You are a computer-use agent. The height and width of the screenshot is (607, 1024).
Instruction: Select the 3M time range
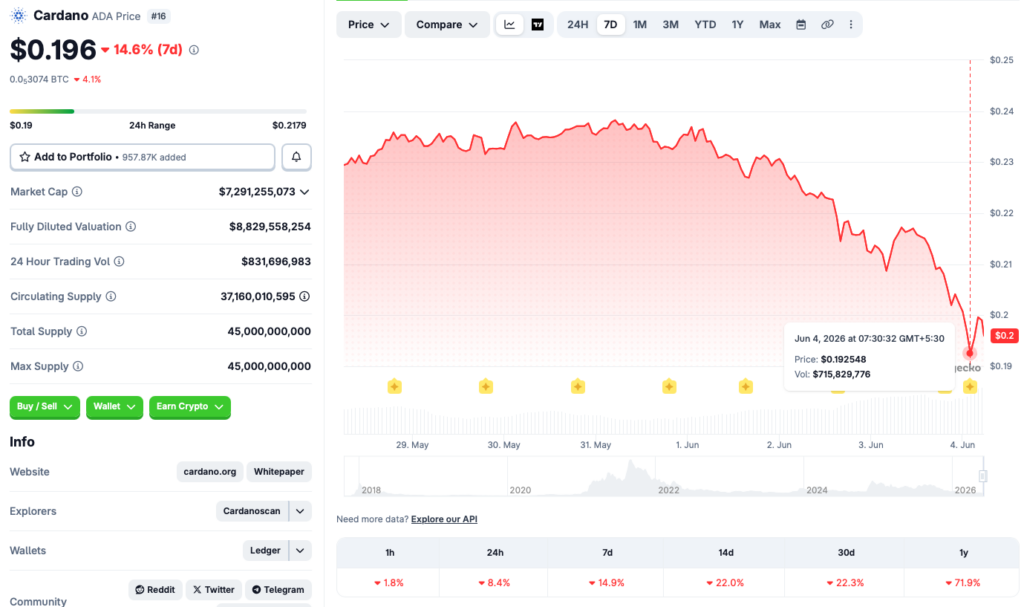(671, 25)
